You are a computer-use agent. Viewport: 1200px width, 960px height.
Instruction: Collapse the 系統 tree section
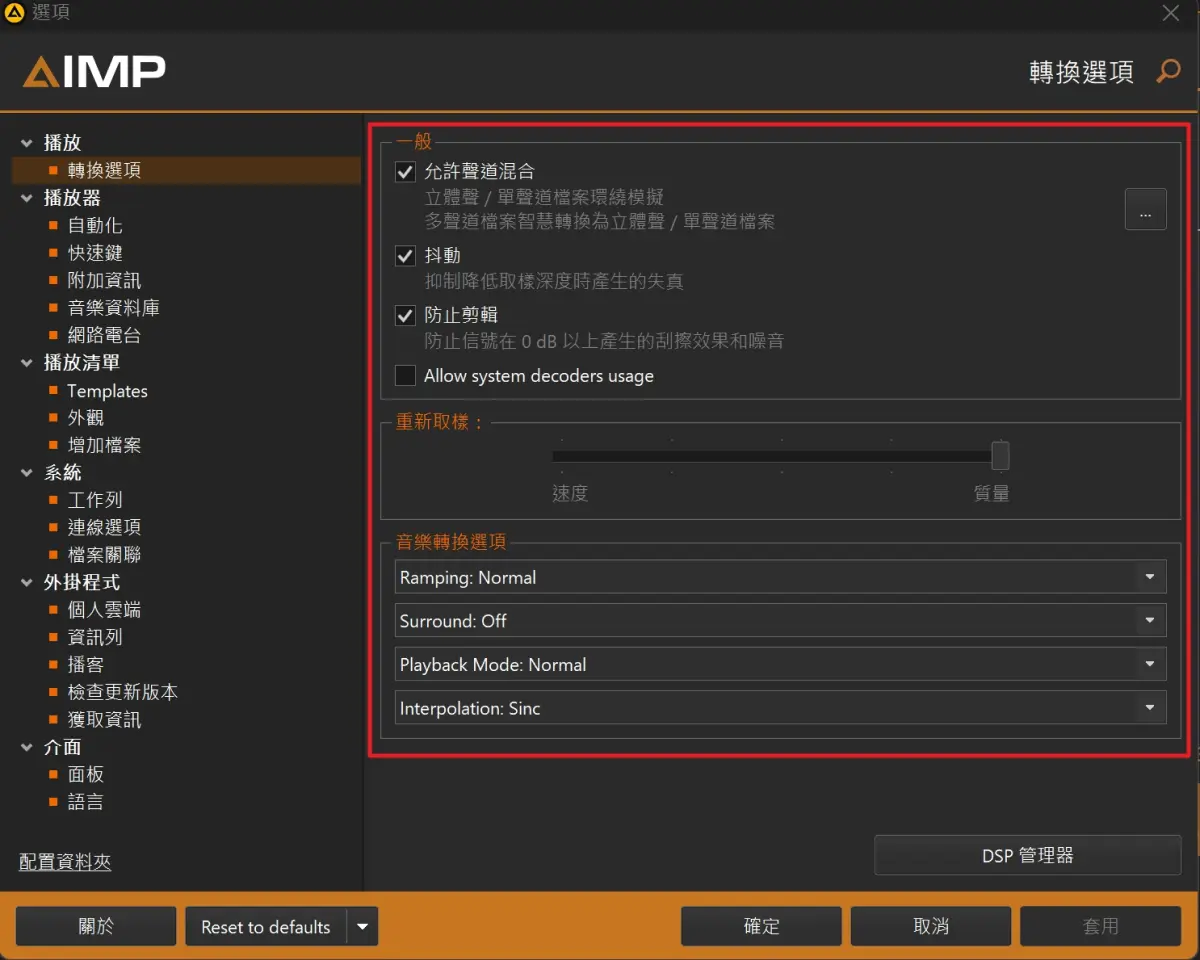click(x=26, y=473)
